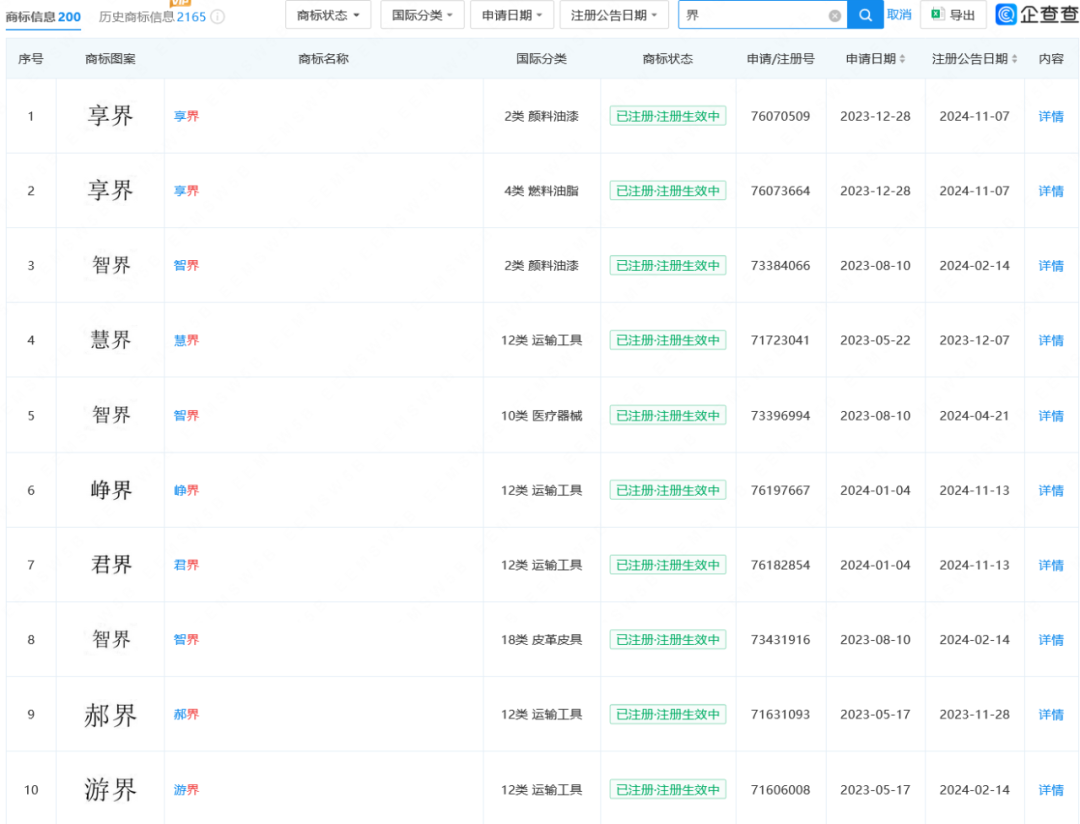Open the 注册公告日期 filter dropdown
Viewport: 1080px width, 824px height.
pyautogui.click(x=614, y=15)
